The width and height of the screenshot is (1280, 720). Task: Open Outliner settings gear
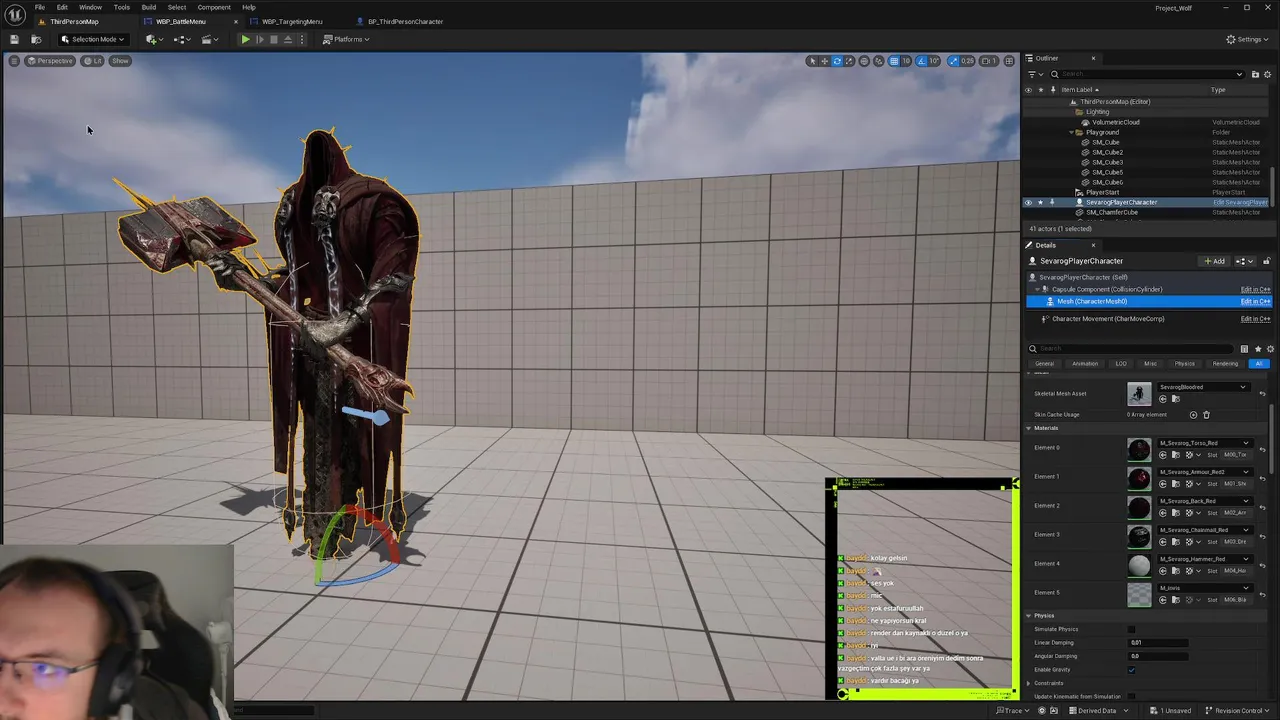[1269, 74]
